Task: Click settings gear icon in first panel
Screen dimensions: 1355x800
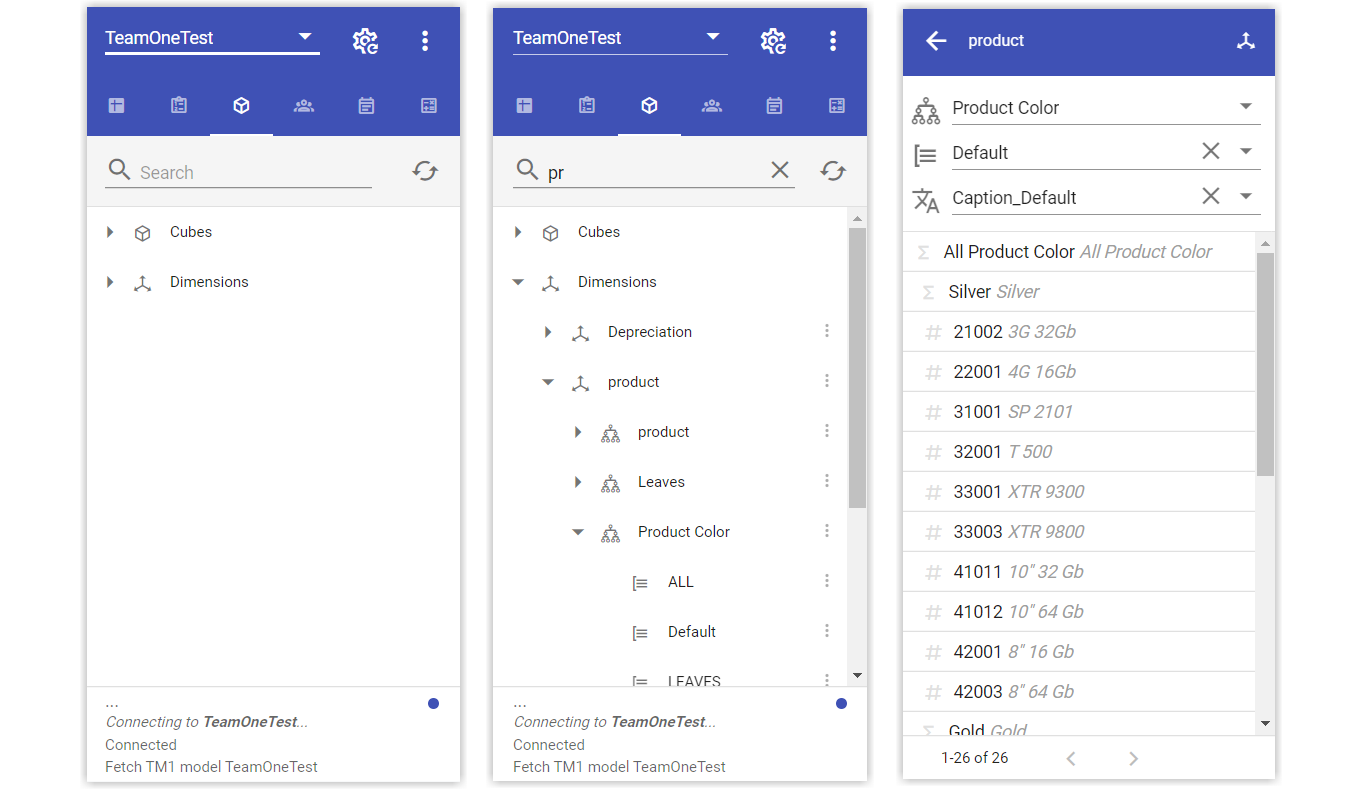Action: click(x=365, y=41)
